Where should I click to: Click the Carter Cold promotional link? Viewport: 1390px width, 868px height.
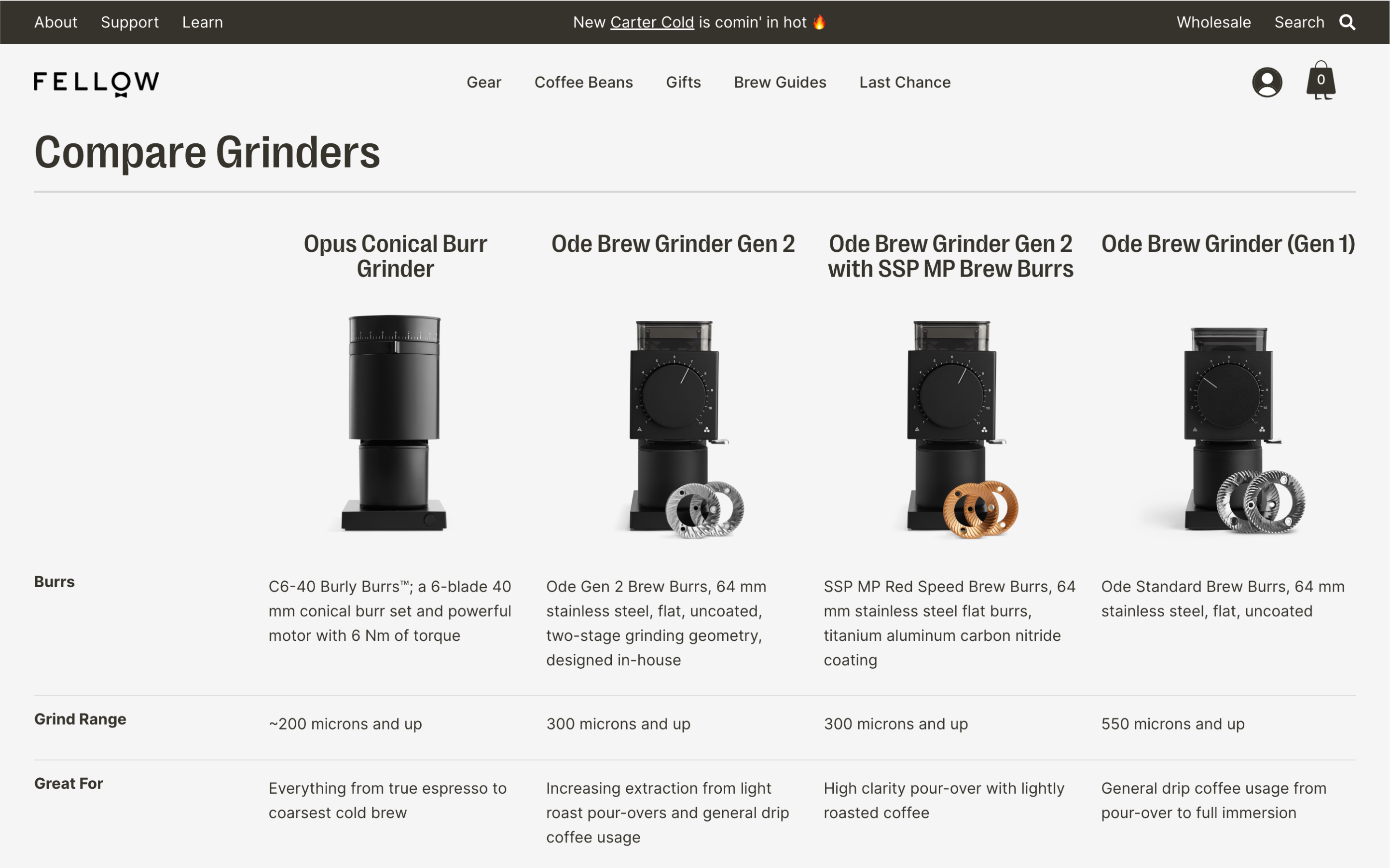click(x=651, y=21)
